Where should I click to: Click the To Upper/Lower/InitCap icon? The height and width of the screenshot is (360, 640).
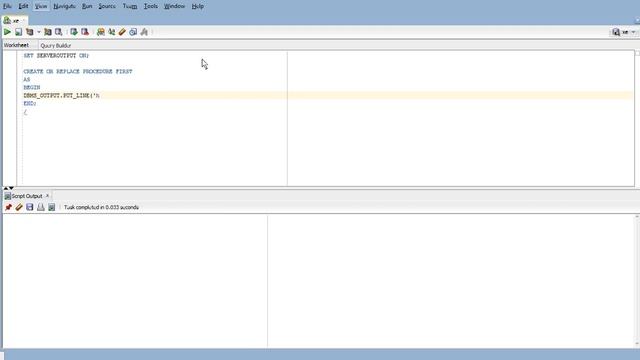click(x=111, y=32)
